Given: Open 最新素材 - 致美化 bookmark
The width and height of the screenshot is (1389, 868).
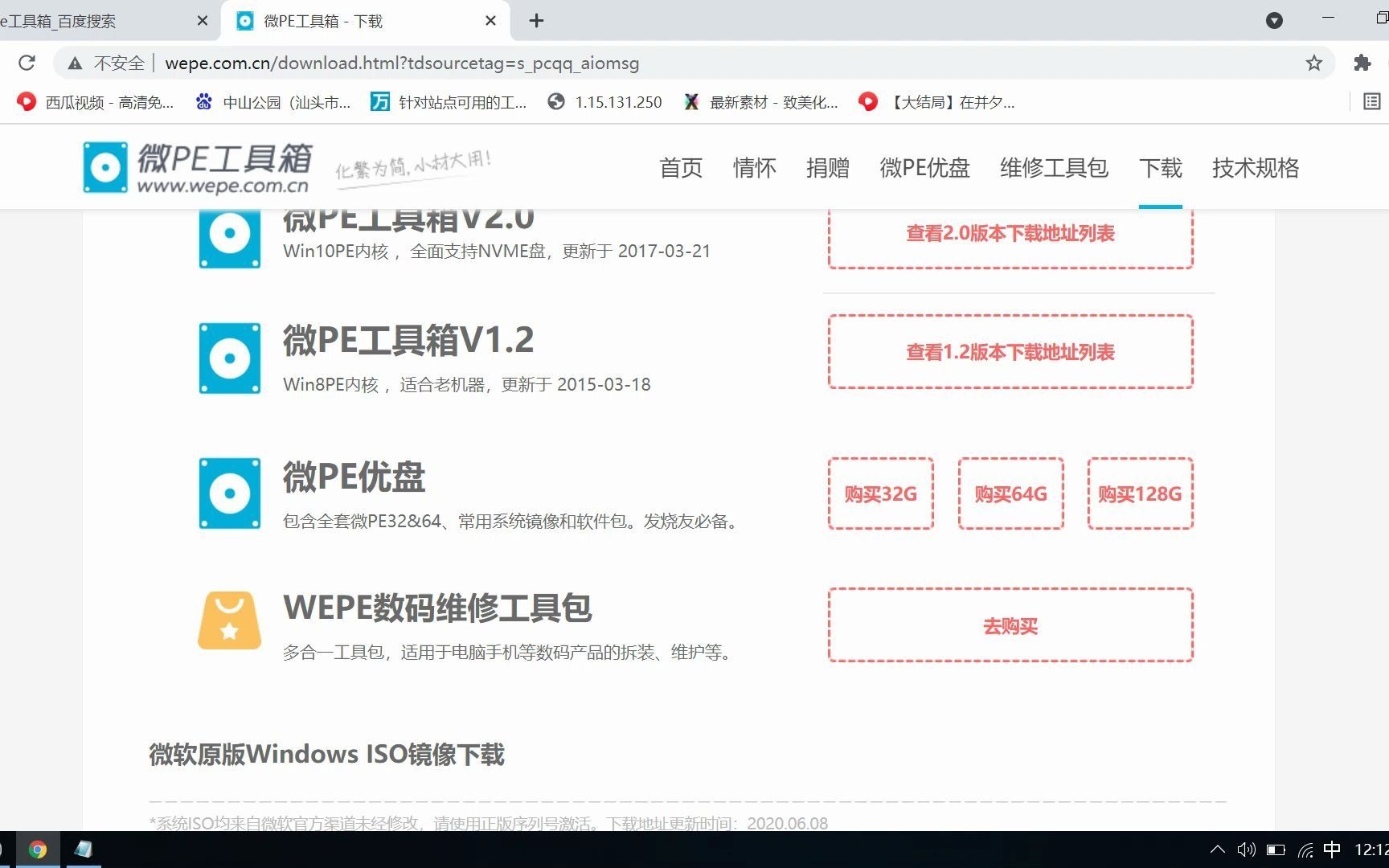Looking at the screenshot, I should point(760,102).
